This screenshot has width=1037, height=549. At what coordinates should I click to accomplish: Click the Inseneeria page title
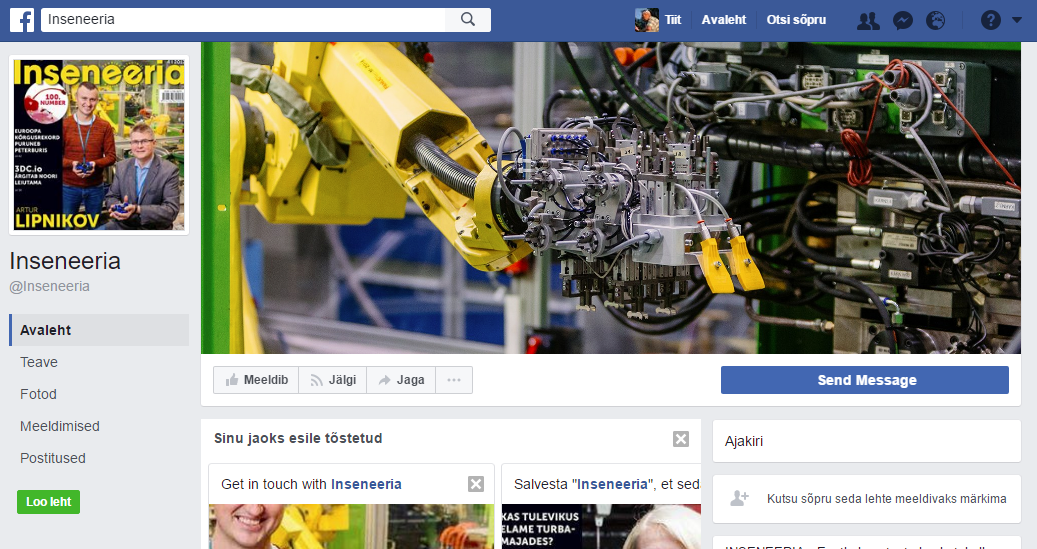point(65,261)
